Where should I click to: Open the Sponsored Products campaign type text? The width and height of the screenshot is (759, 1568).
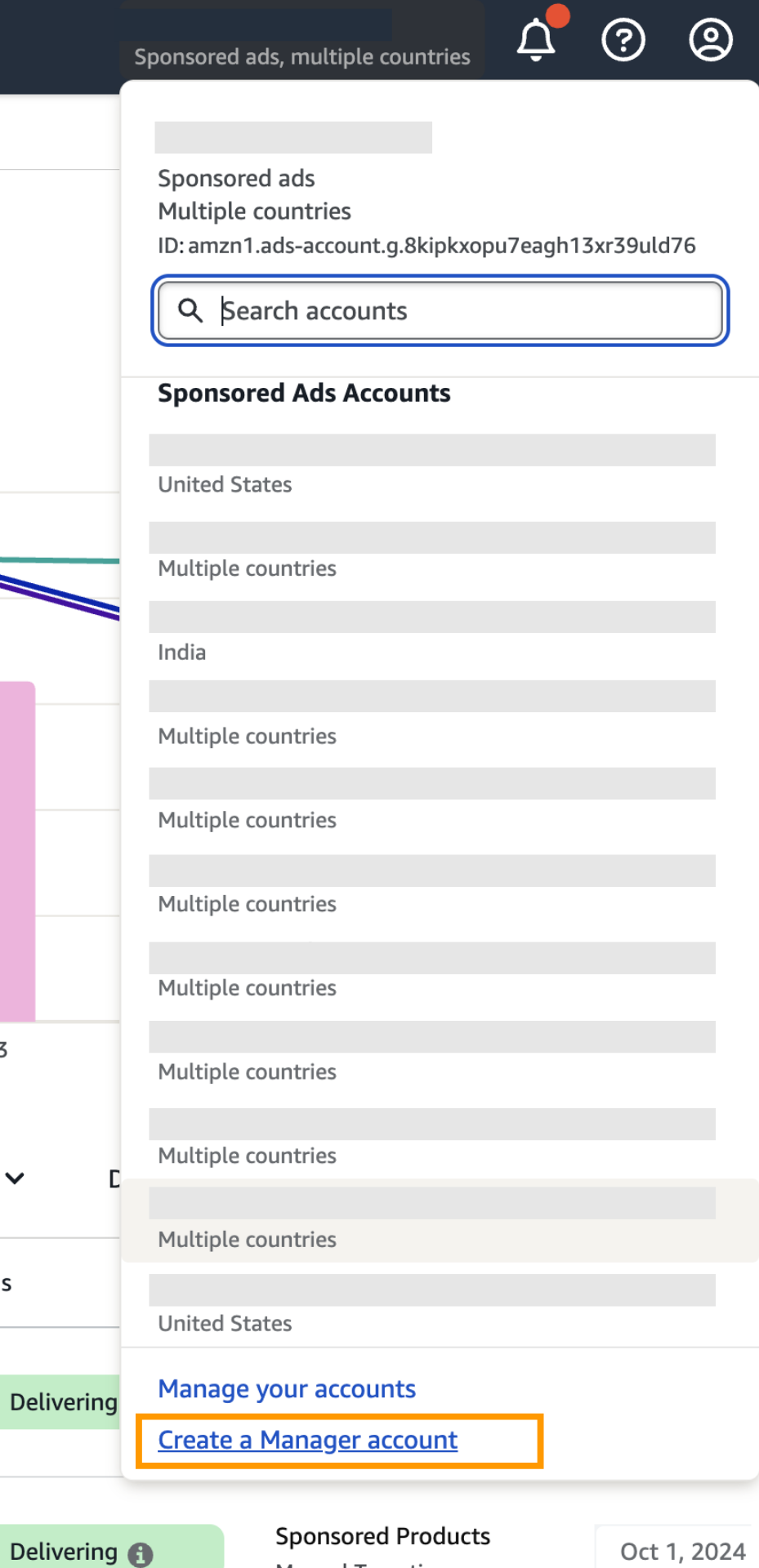pos(382,1536)
